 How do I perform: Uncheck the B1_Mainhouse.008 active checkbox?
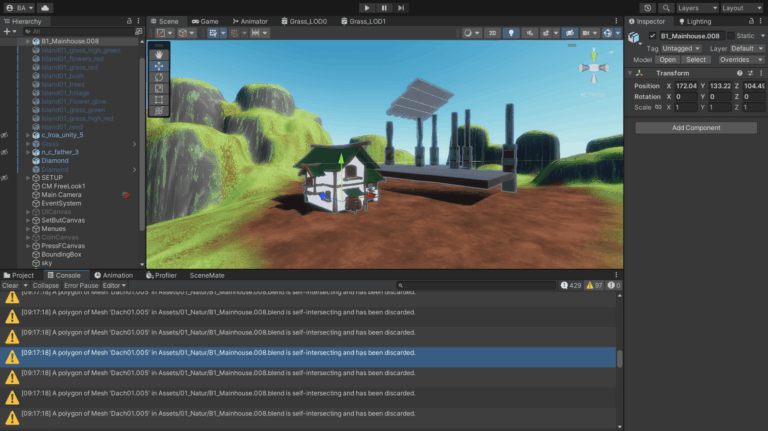tap(653, 36)
